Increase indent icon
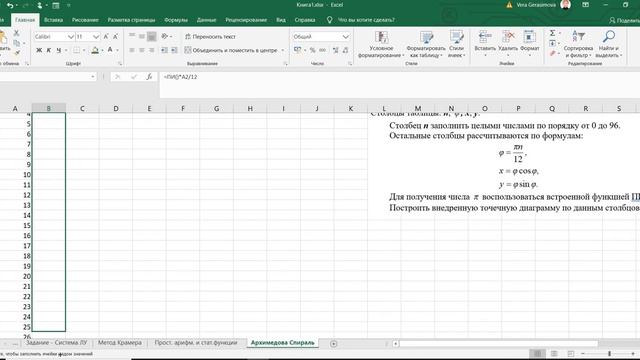 point(174,50)
